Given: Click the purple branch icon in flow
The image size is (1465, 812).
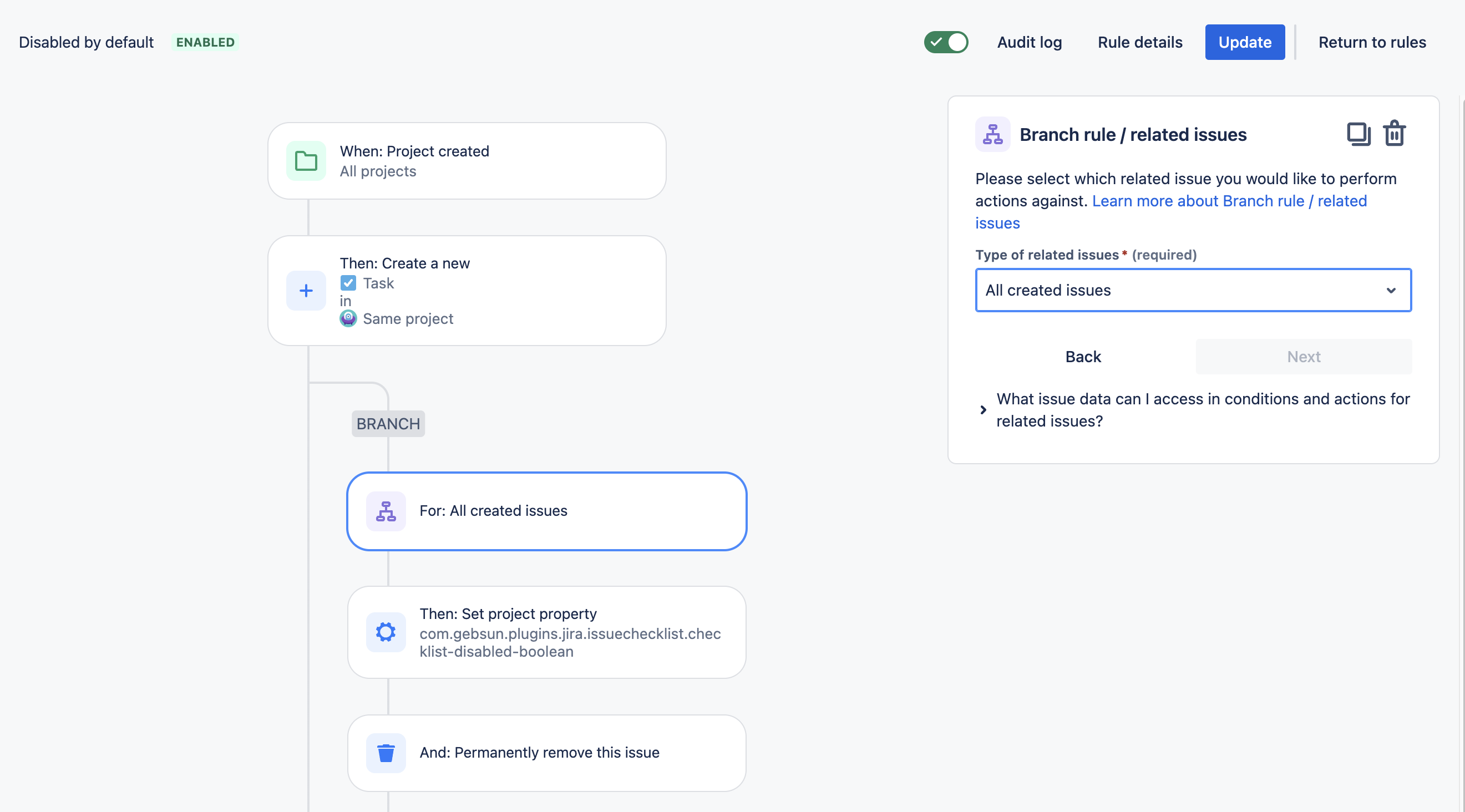Looking at the screenshot, I should point(386,511).
